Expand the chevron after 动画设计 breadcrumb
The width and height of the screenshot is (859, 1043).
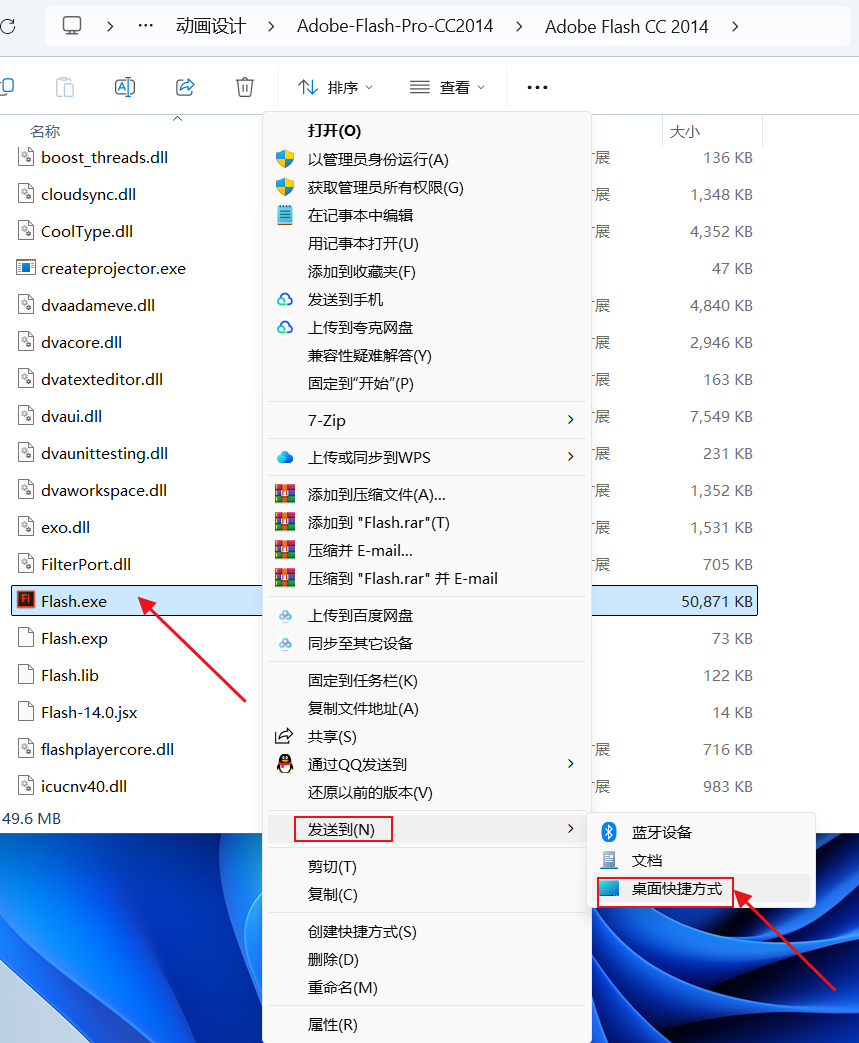(x=271, y=27)
